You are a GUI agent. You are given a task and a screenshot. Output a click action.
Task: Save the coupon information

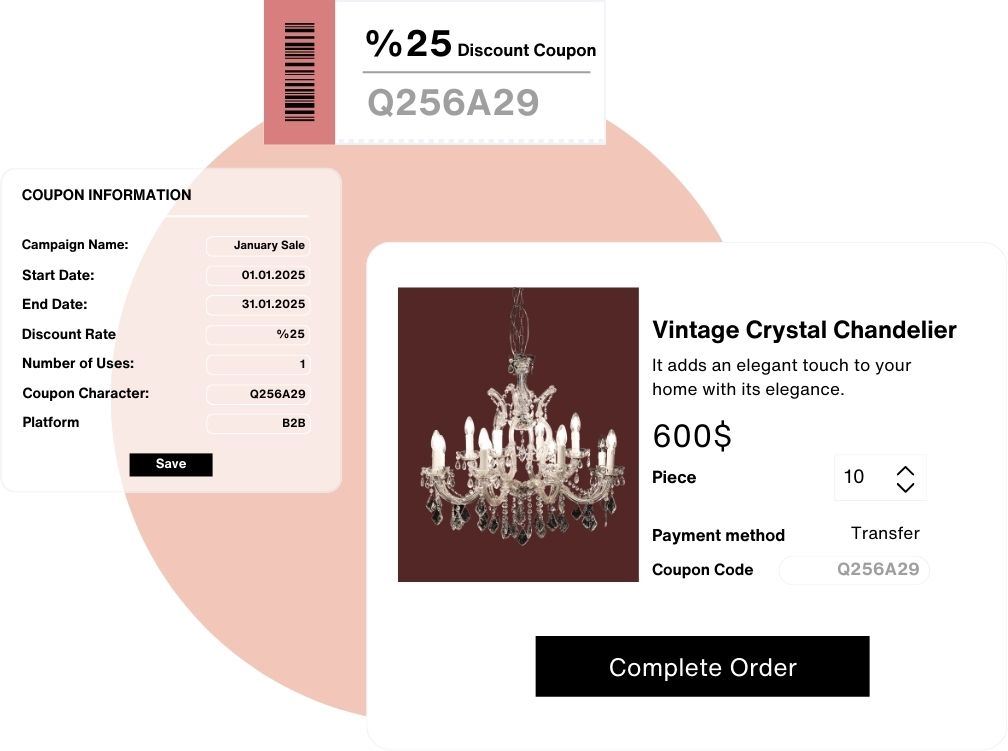click(x=171, y=464)
